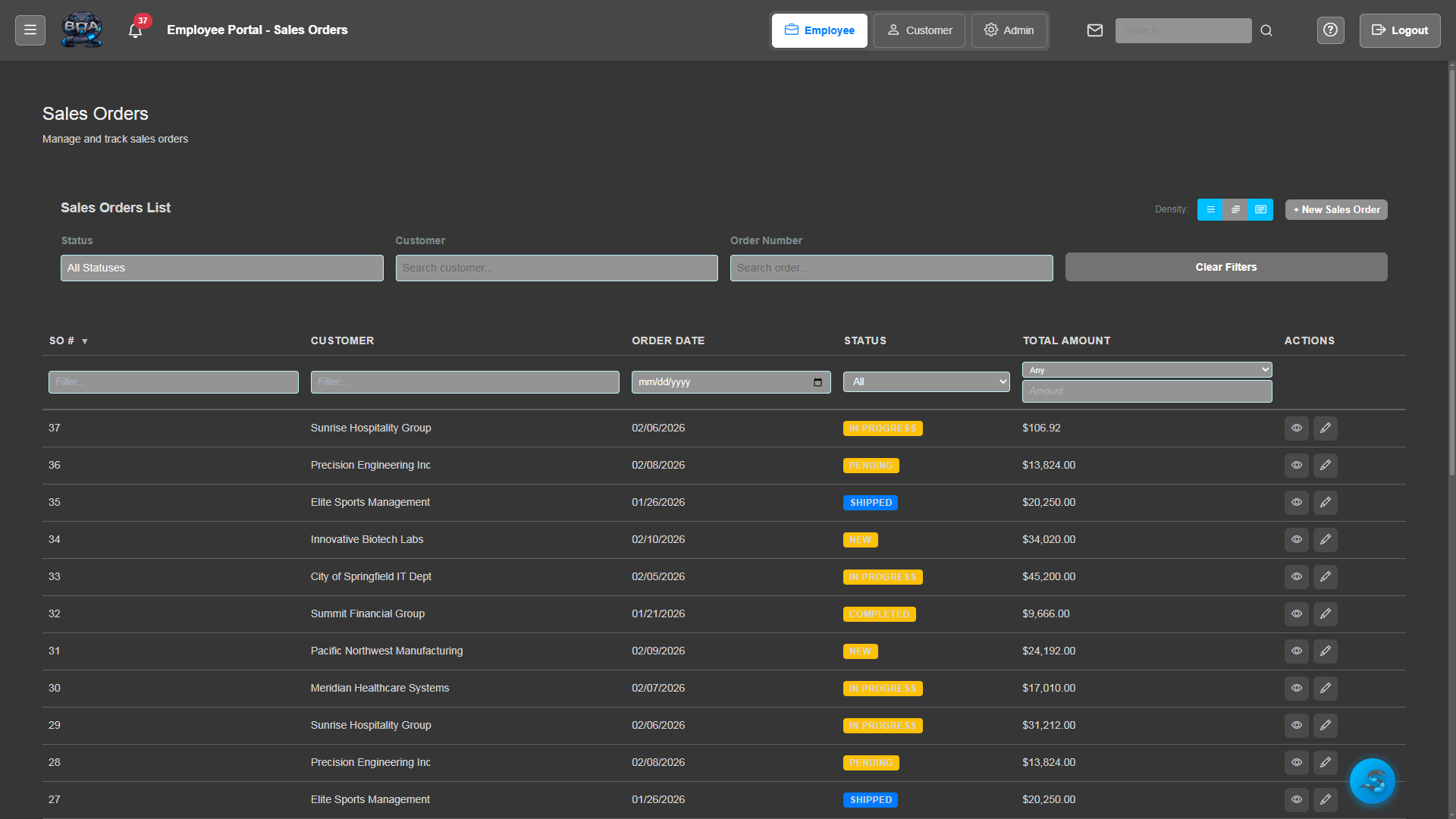Screen dimensions: 1456x819
Task: Click the Clear Filters button
Action: [x=1226, y=267]
